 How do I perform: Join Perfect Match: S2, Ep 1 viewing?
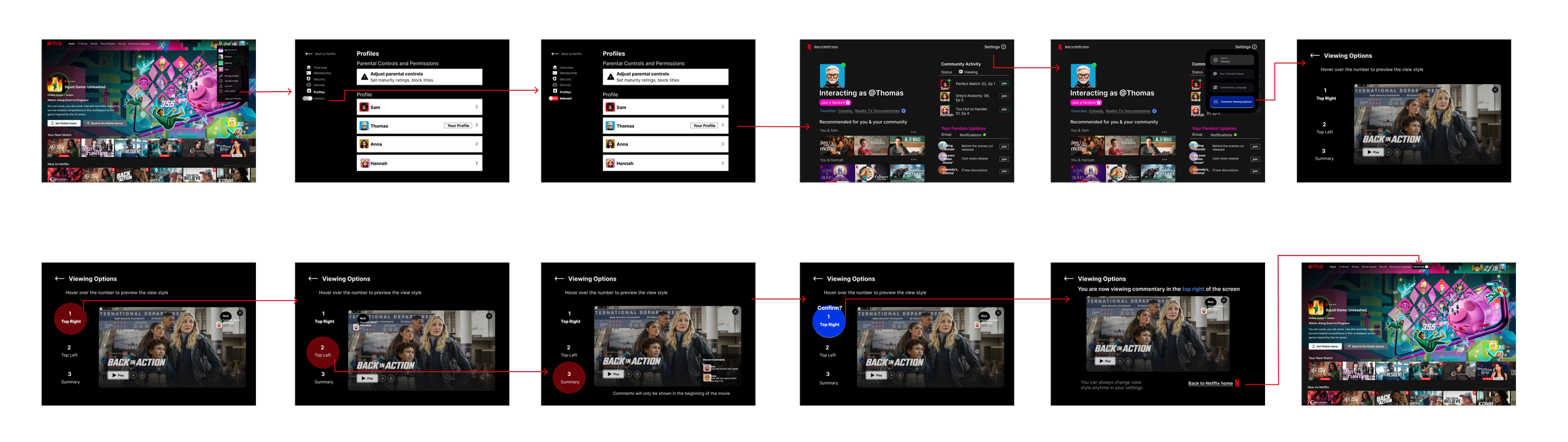(1004, 84)
